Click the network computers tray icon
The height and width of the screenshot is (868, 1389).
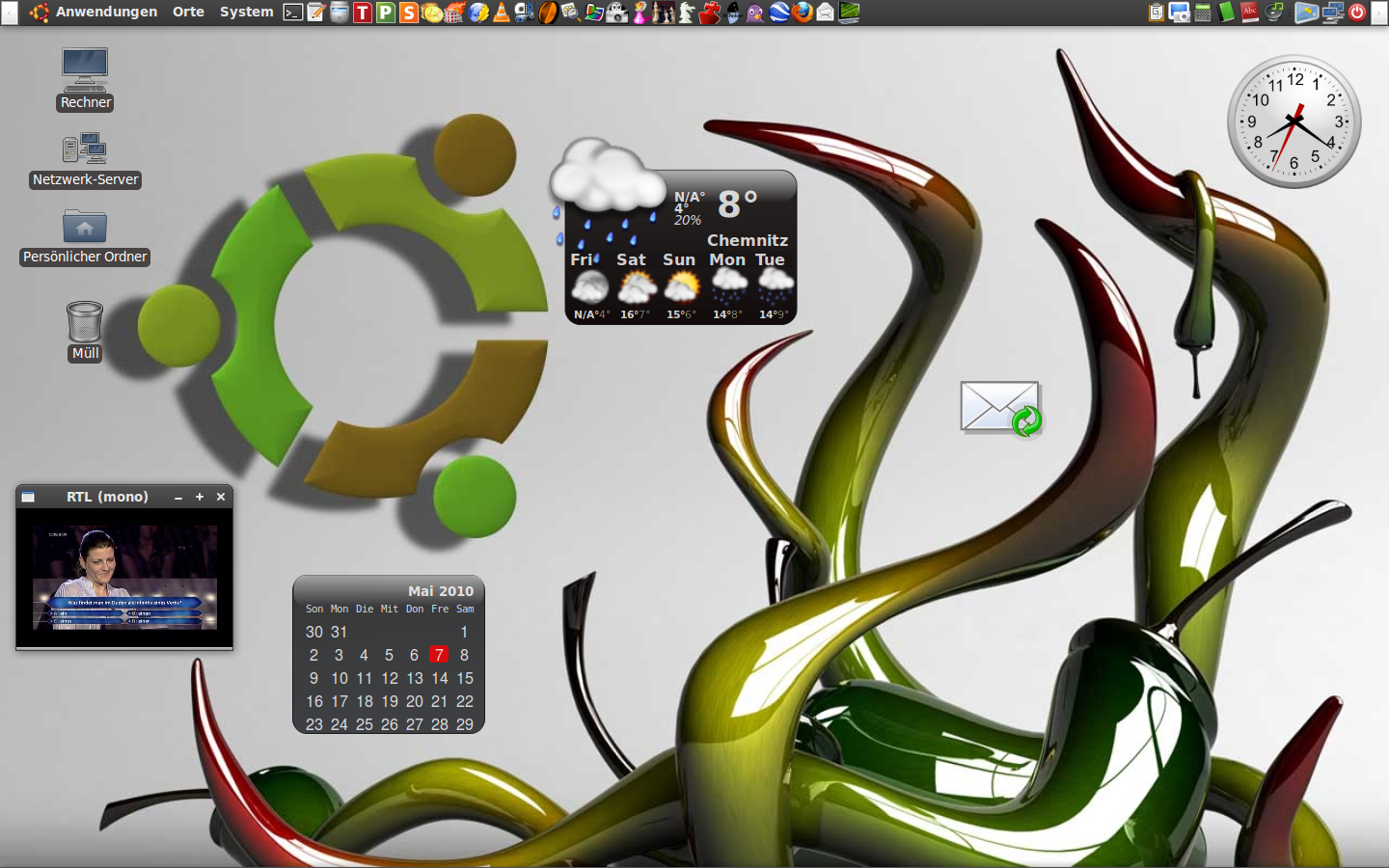point(1334,13)
